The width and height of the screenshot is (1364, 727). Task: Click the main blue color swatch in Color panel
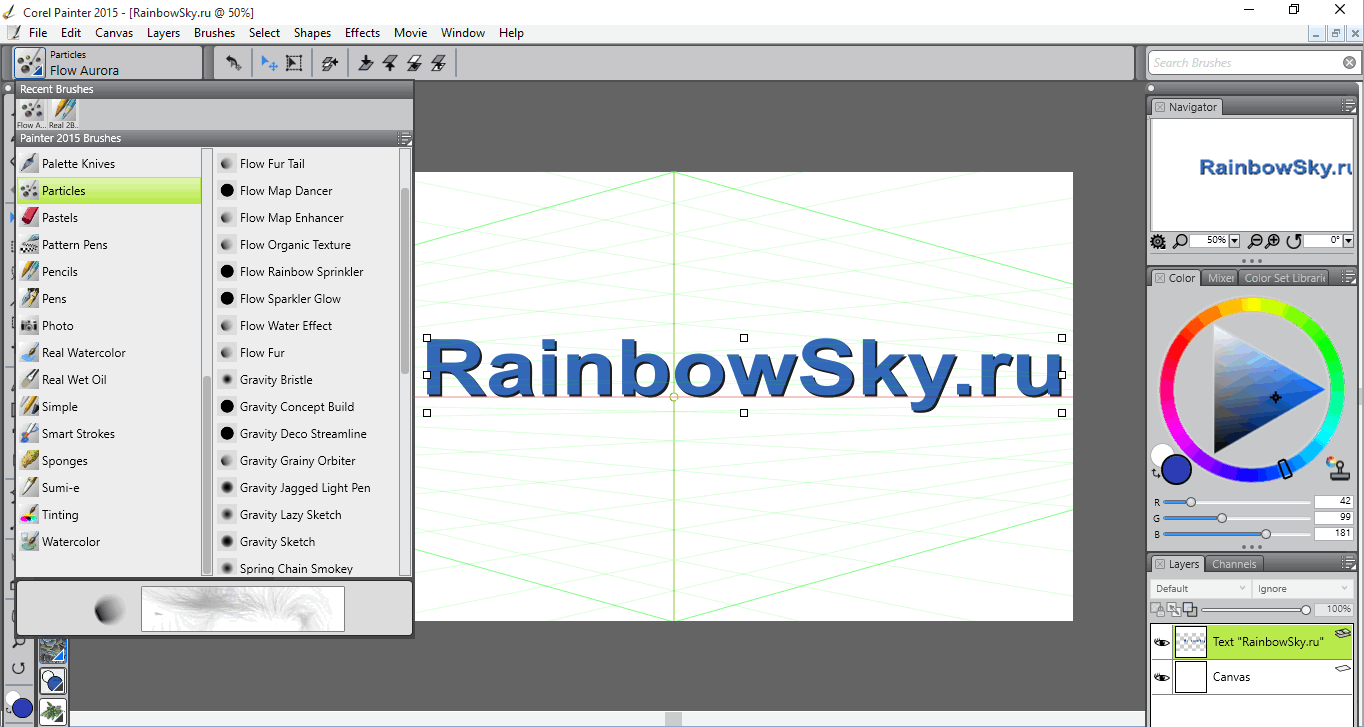click(1177, 469)
